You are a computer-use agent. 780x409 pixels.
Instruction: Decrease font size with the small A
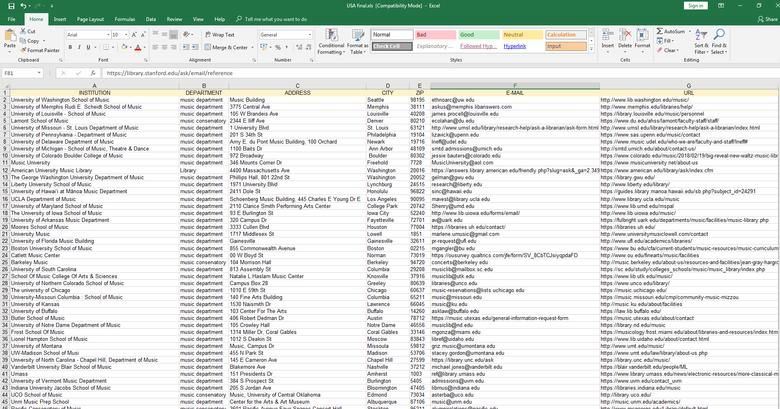pos(143,35)
